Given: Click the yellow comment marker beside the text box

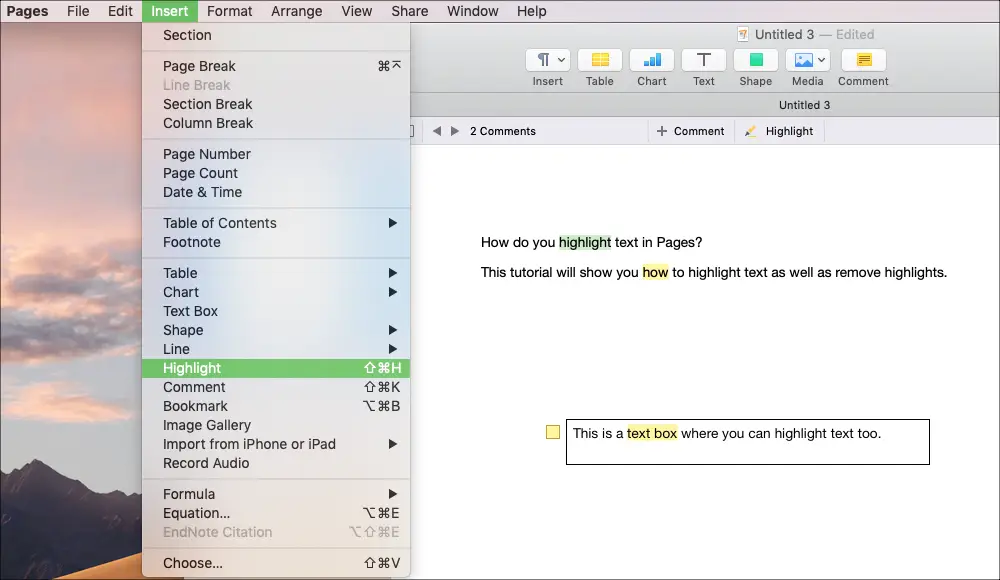Looking at the screenshot, I should pyautogui.click(x=553, y=432).
